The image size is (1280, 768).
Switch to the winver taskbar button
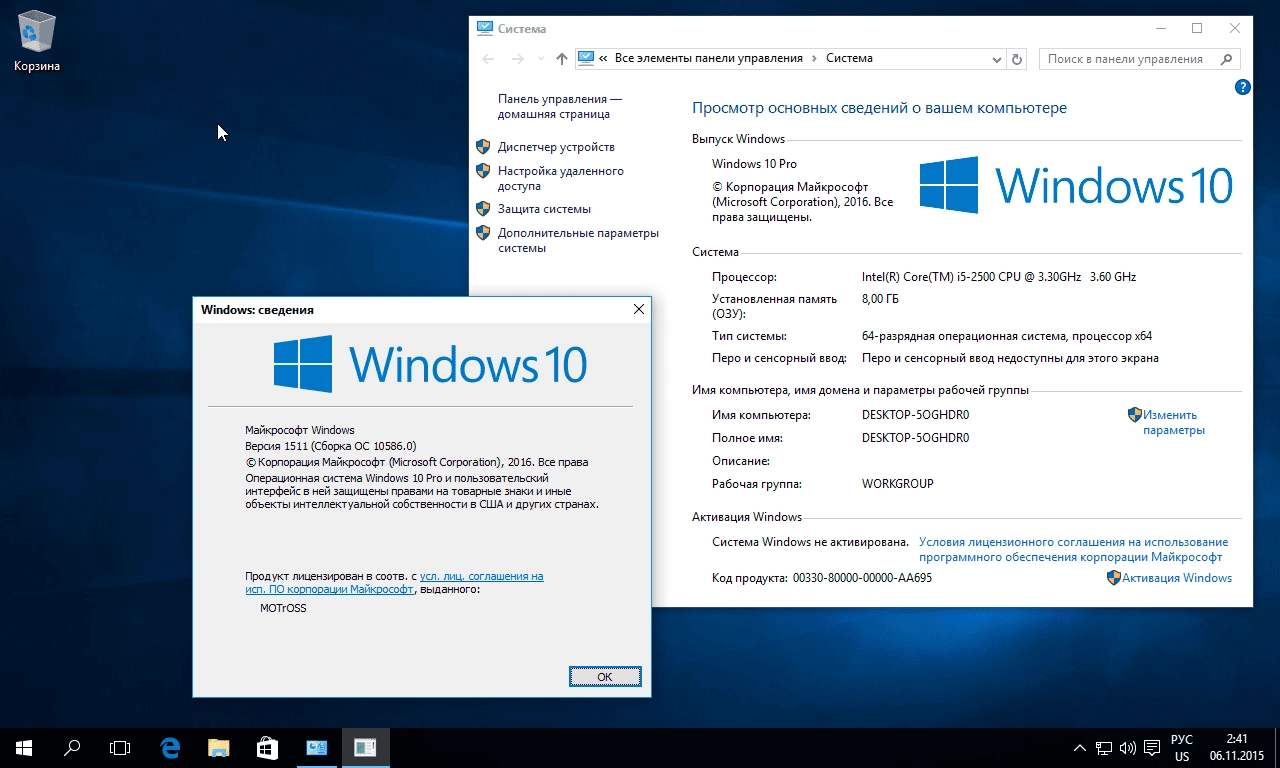[x=365, y=747]
